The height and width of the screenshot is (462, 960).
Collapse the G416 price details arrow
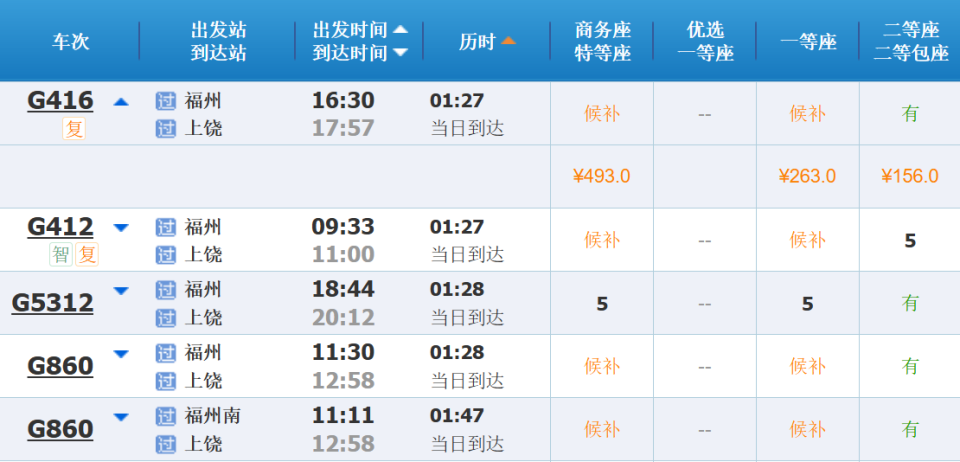[121, 102]
